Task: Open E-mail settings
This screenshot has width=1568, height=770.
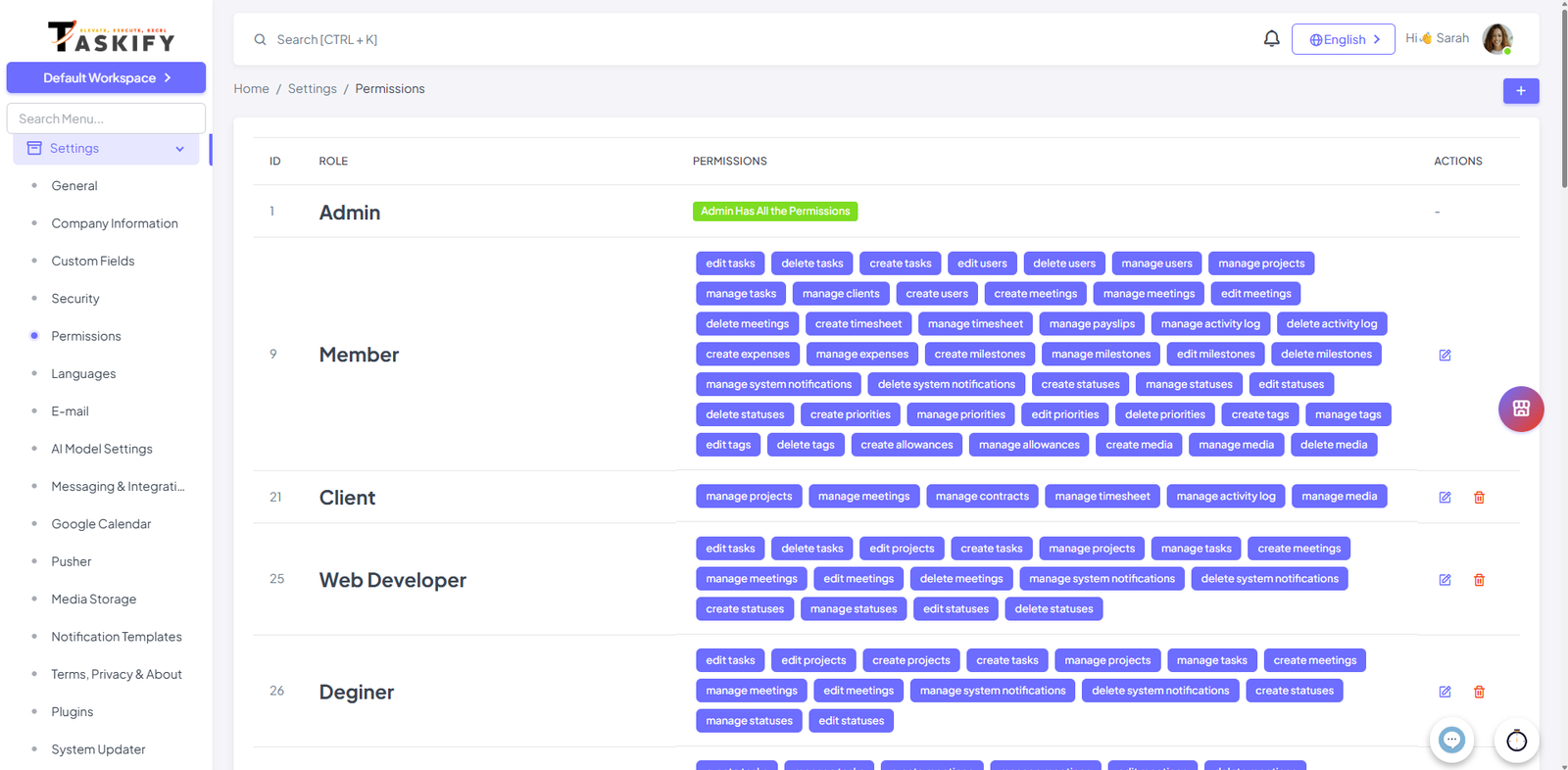Action: coord(70,411)
